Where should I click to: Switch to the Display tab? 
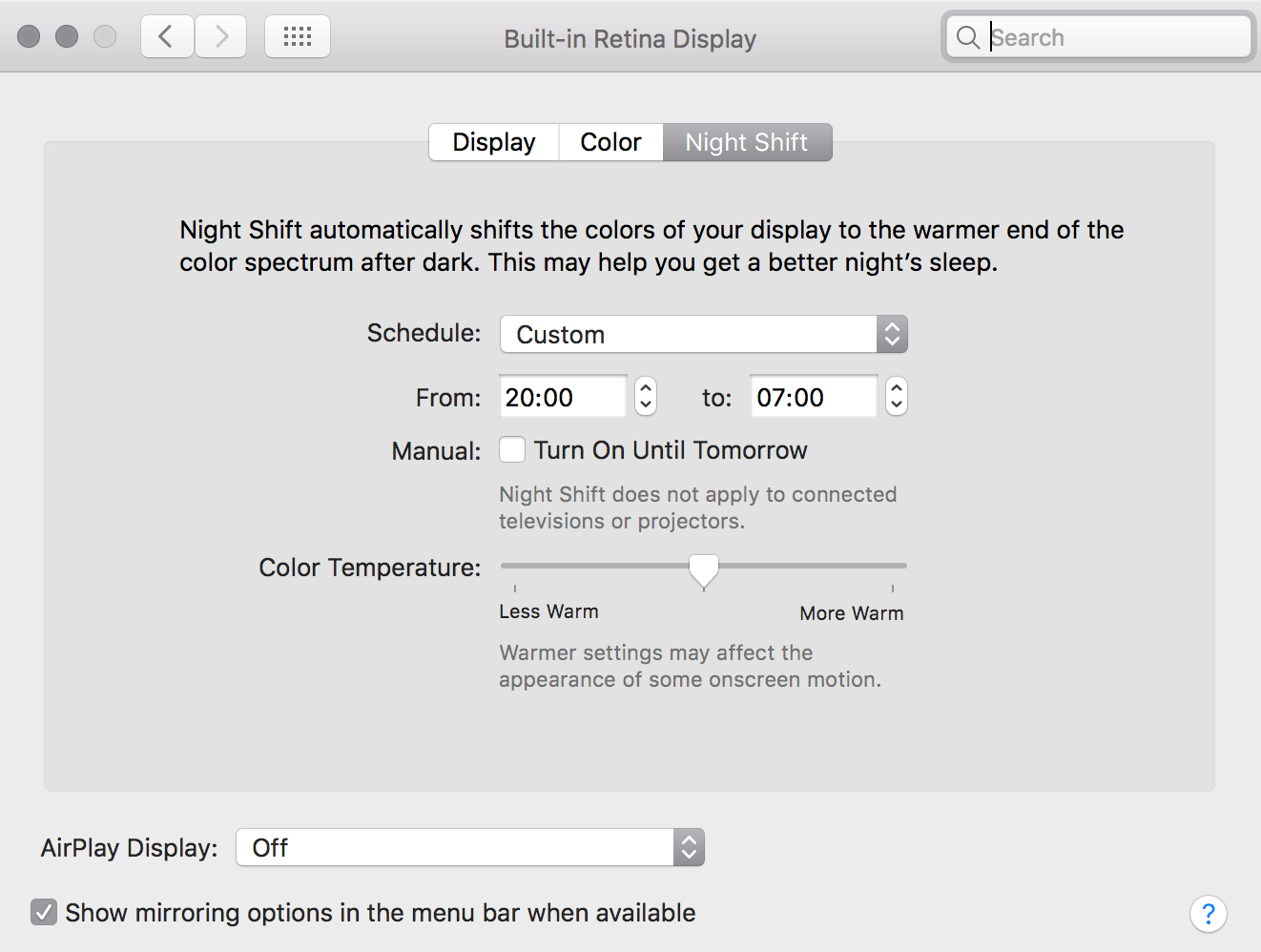point(494,142)
